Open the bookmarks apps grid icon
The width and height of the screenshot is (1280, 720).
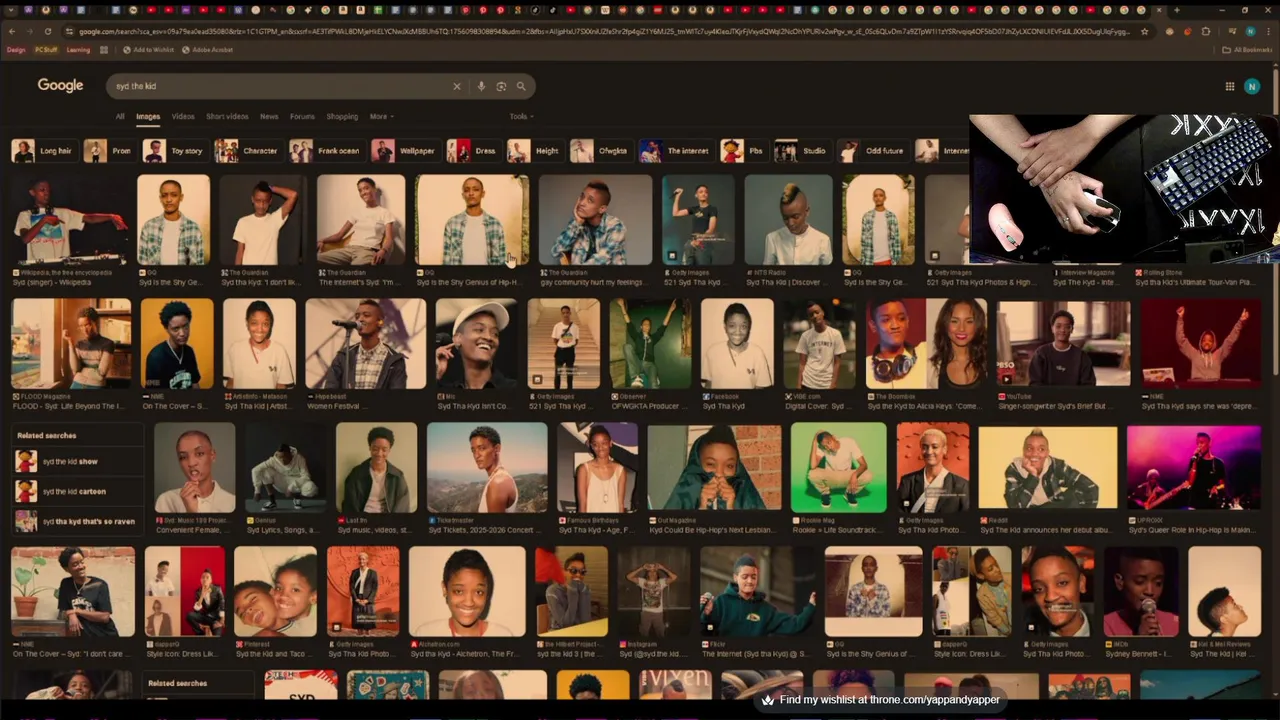(104, 49)
